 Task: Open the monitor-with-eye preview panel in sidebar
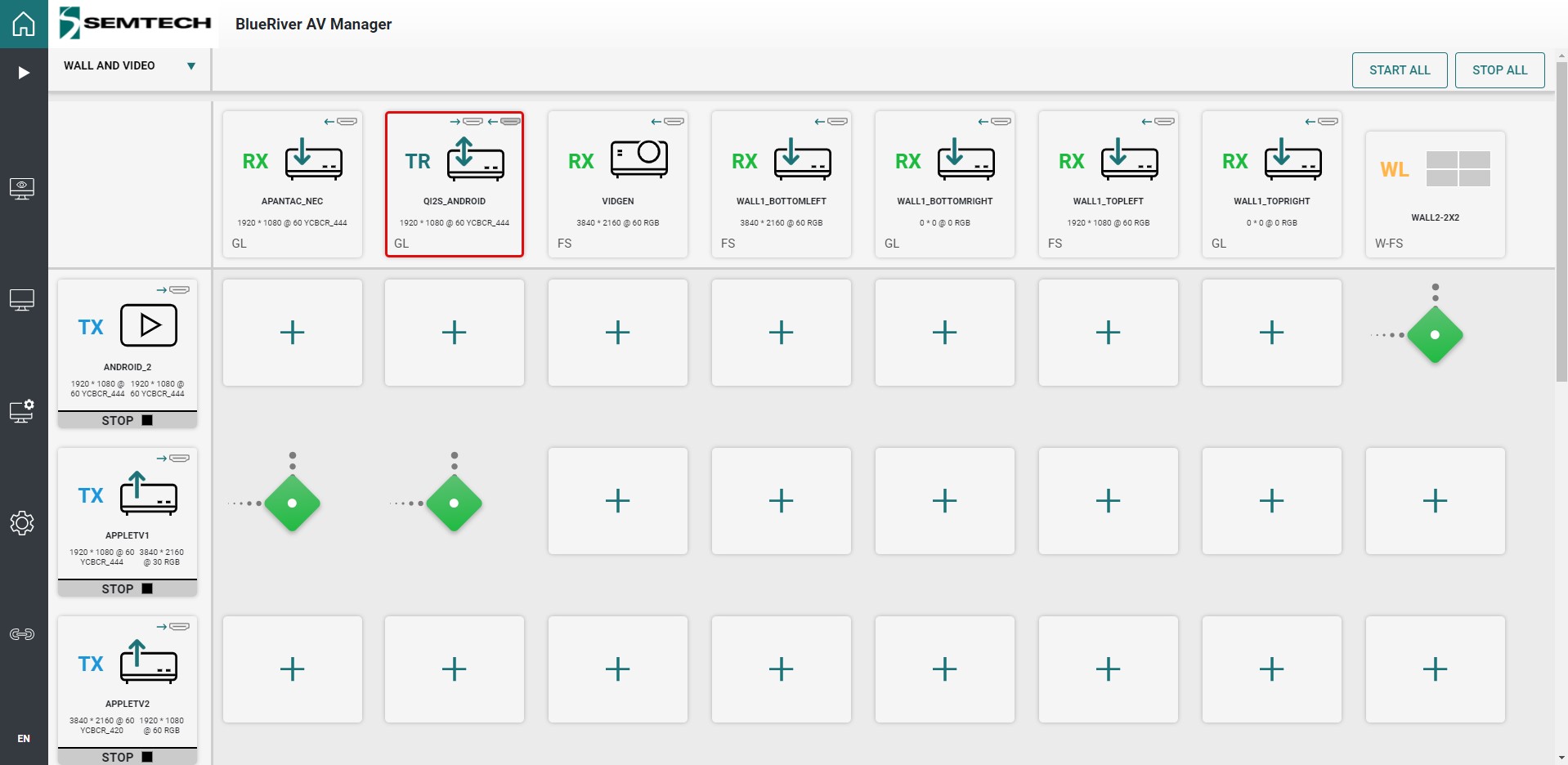[x=23, y=189]
